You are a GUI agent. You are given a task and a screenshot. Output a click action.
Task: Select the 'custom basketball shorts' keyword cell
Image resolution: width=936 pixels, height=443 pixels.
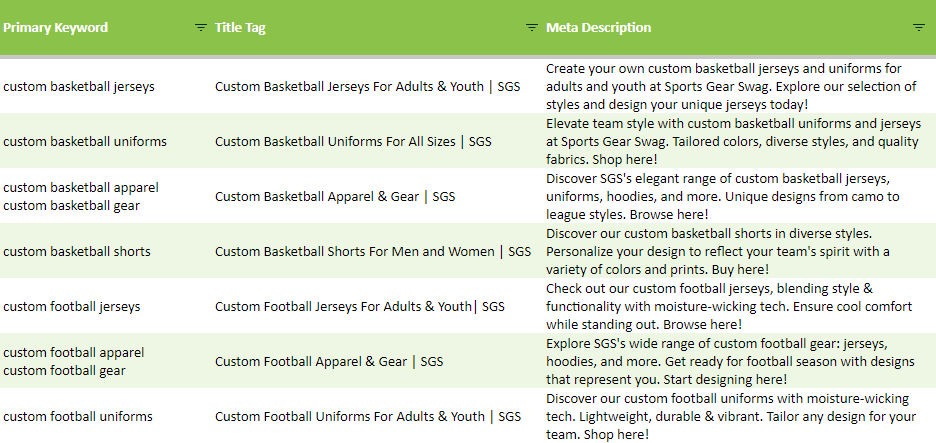coord(106,251)
